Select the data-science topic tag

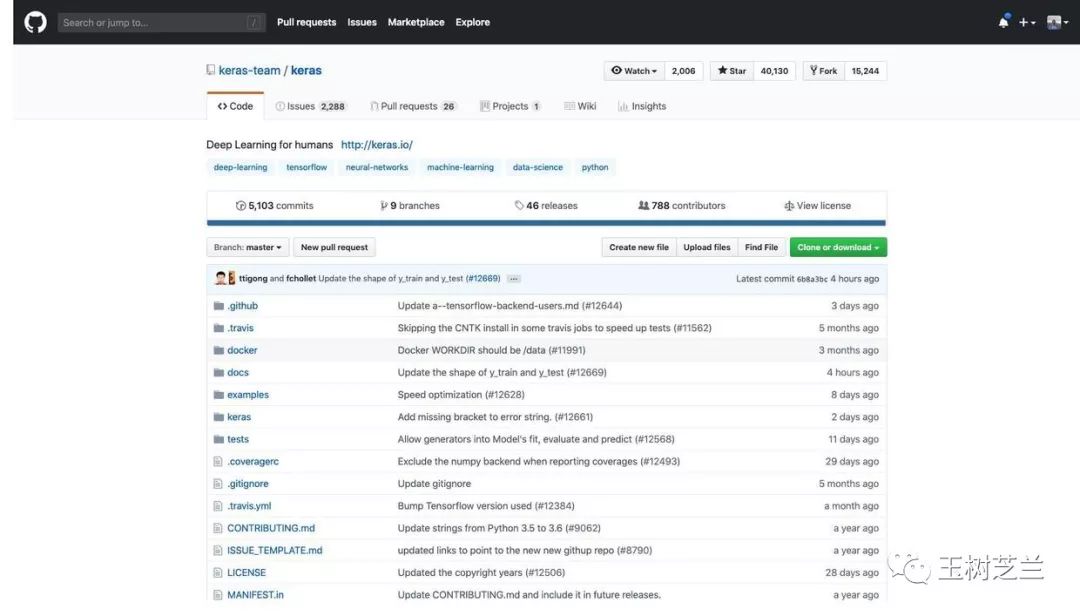537,167
